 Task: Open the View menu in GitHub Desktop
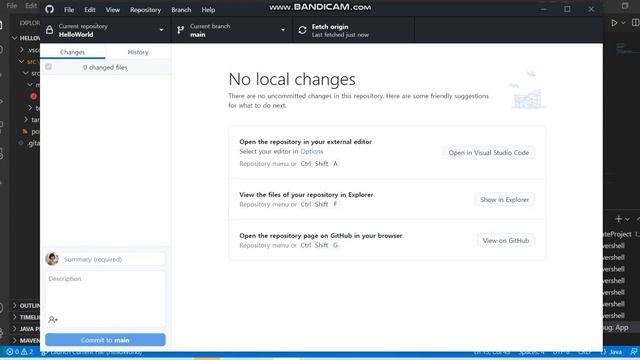[113, 10]
